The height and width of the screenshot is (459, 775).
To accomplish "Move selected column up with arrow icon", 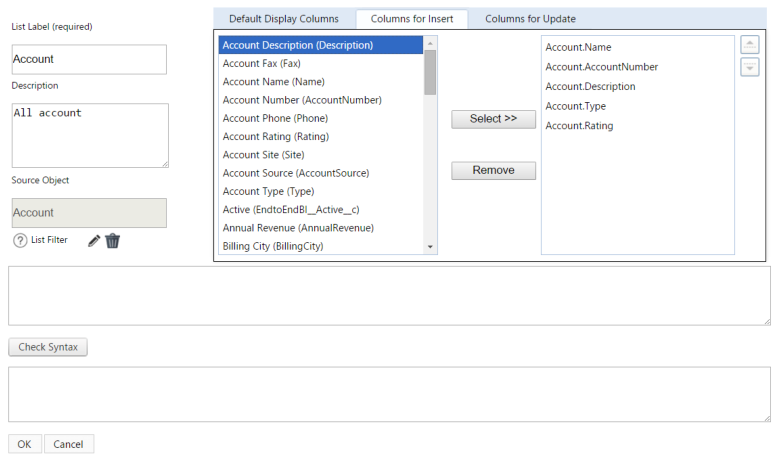I will coord(749,45).
